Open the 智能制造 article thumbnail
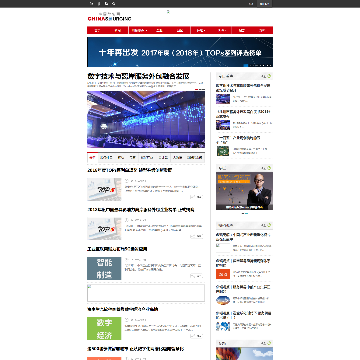Image resolution: width=360 pixels, height=360 pixels. click(x=104, y=268)
